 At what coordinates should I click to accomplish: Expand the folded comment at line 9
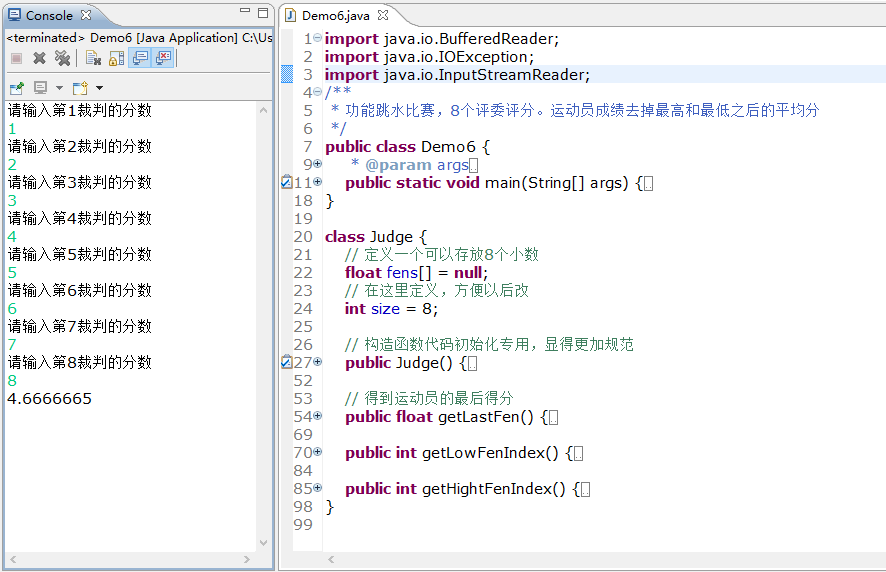click(x=318, y=164)
